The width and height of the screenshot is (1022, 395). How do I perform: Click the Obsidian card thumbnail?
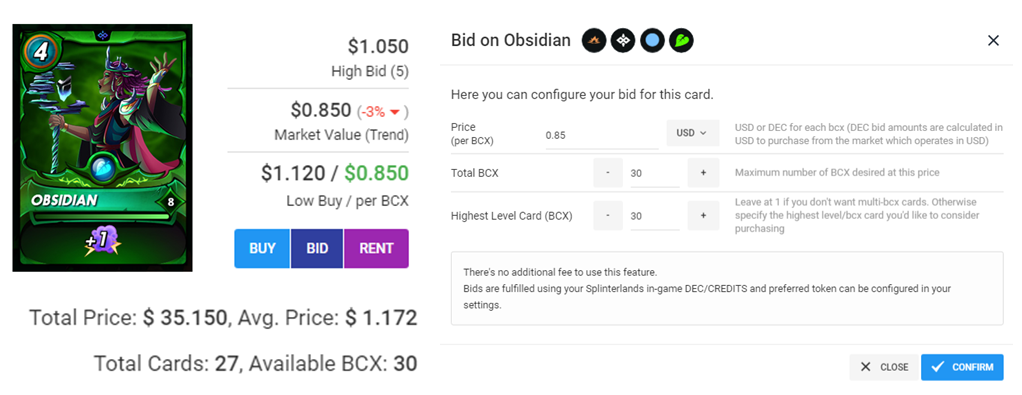103,148
